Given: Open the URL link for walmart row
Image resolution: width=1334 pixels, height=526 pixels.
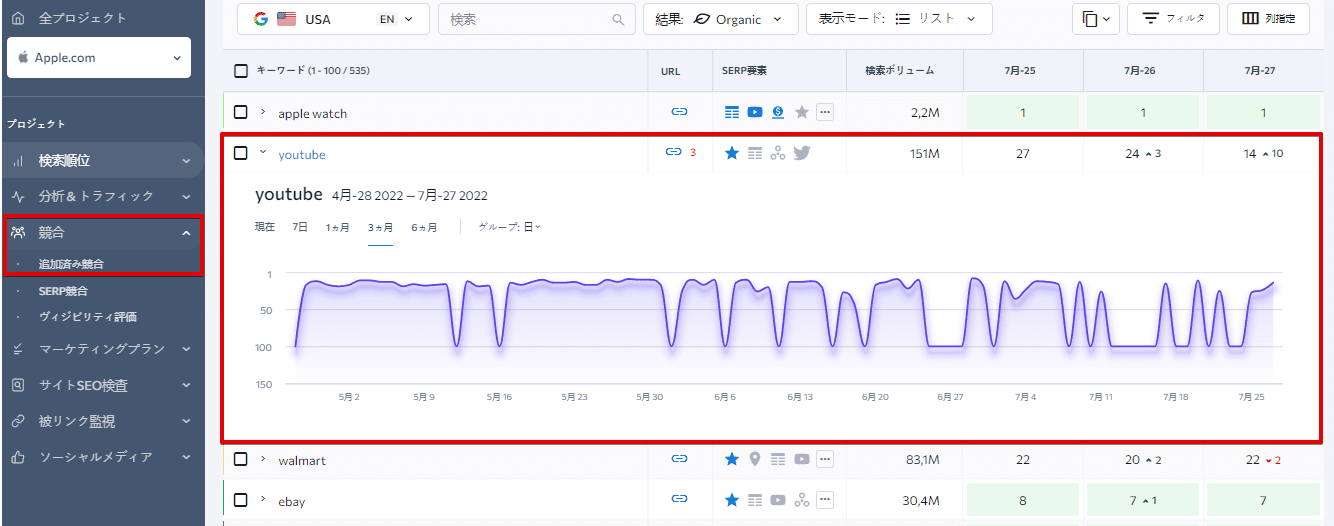Looking at the screenshot, I should (679, 459).
